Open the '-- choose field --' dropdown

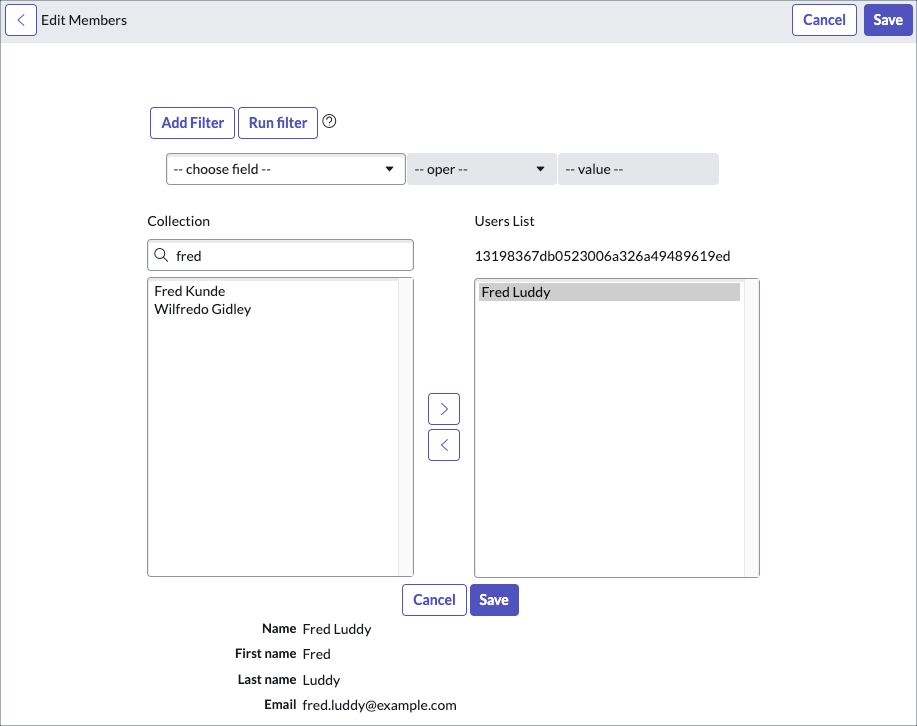click(284, 168)
